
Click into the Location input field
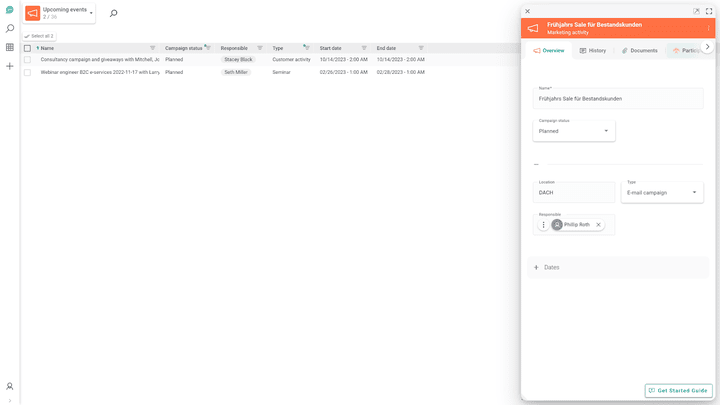[574, 193]
